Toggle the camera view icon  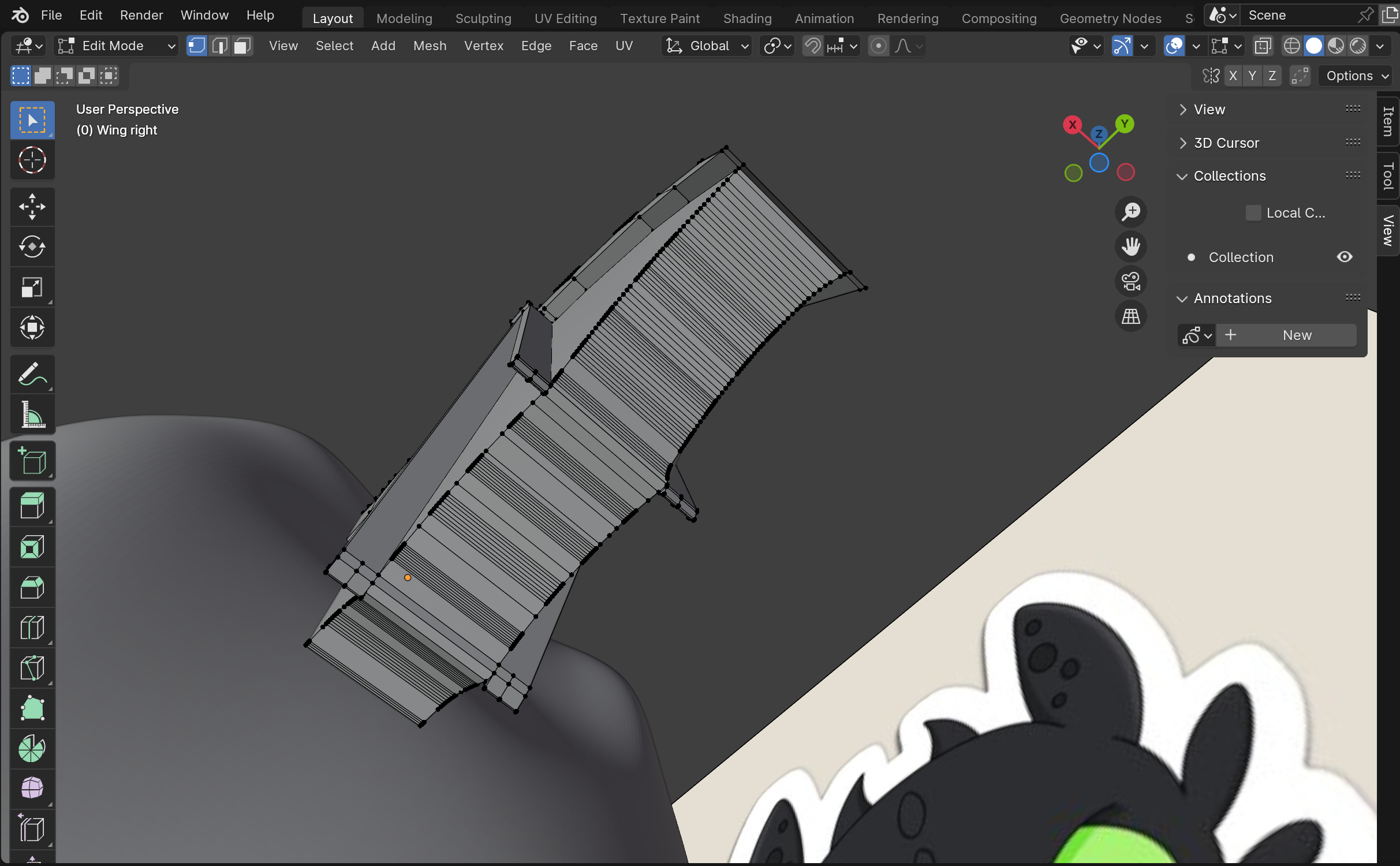point(1130,282)
